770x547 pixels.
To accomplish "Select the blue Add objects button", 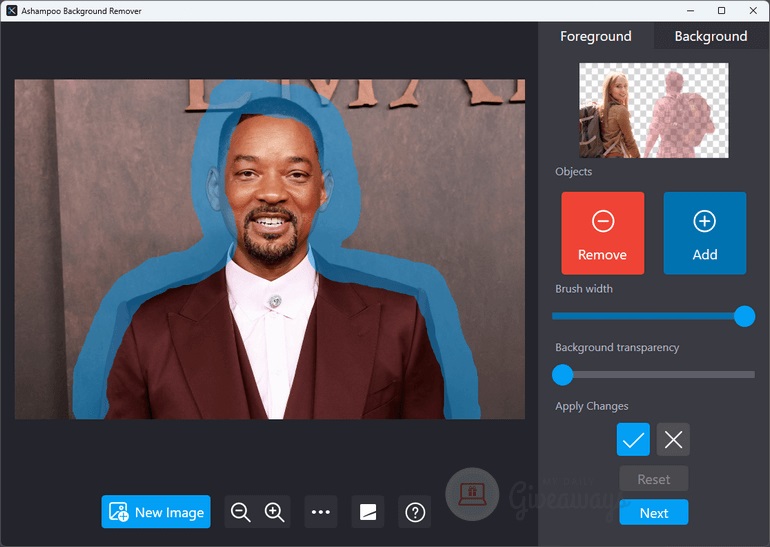I will (704, 233).
